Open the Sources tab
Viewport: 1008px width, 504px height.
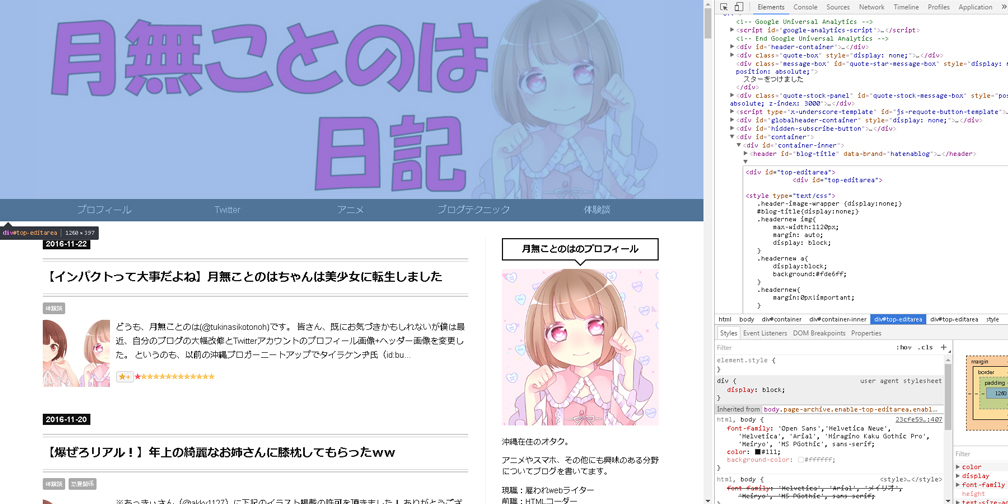(x=838, y=7)
